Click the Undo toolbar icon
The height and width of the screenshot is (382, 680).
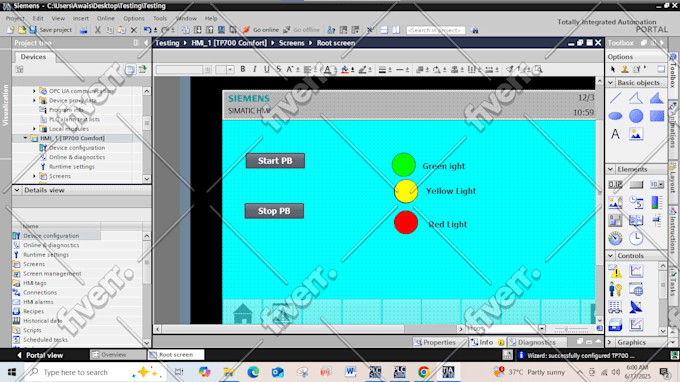147,30
